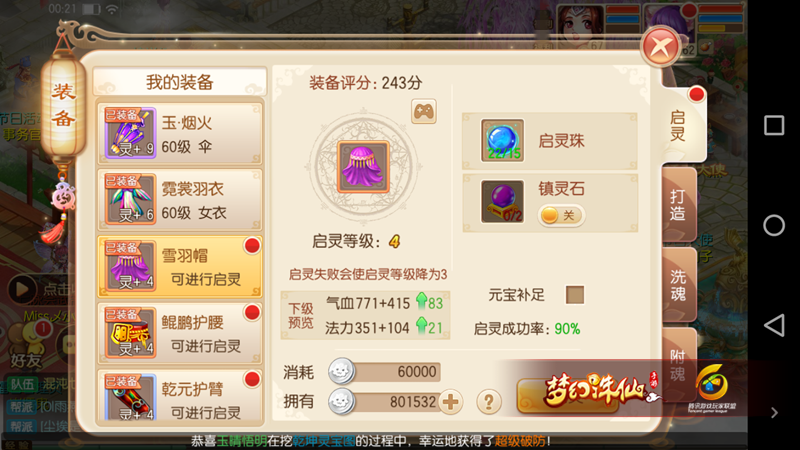Tap the blue 启灵珠 orb icon

(502, 140)
